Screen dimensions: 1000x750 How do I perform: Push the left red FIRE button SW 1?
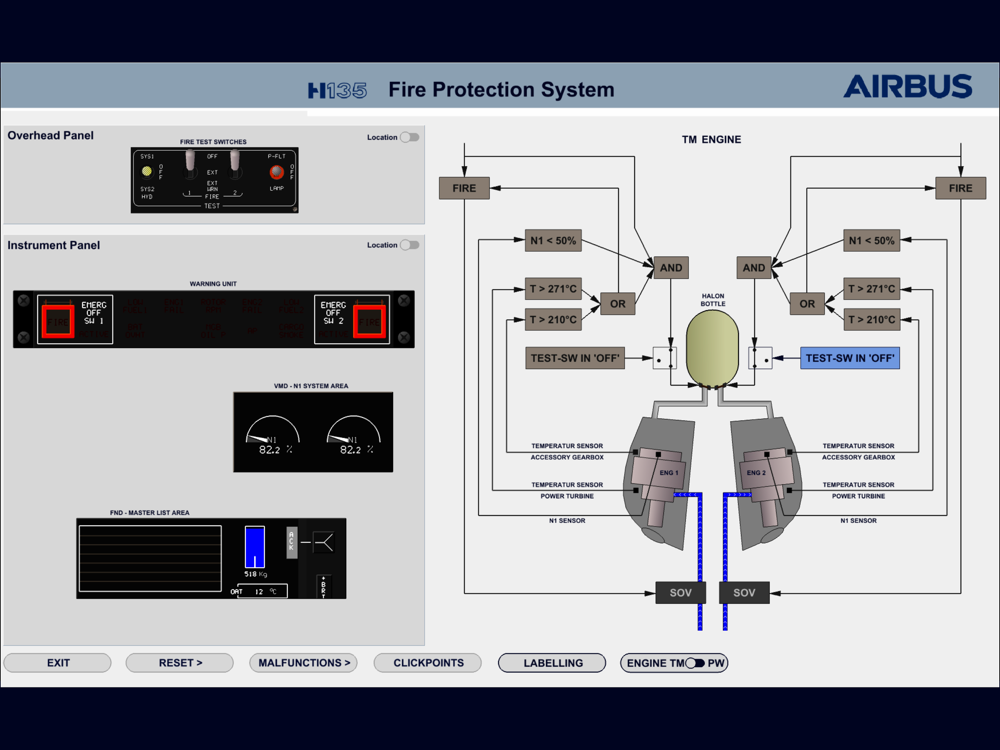coord(57,321)
